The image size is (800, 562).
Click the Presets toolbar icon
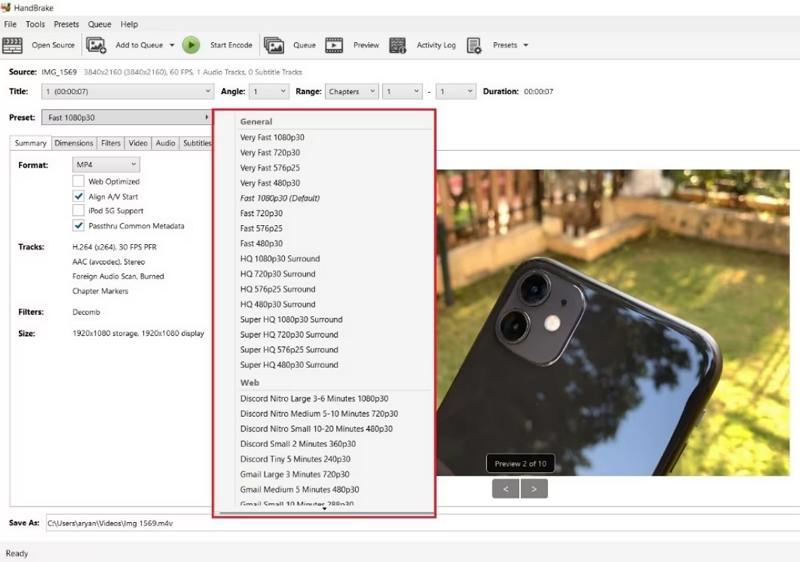(x=474, y=45)
